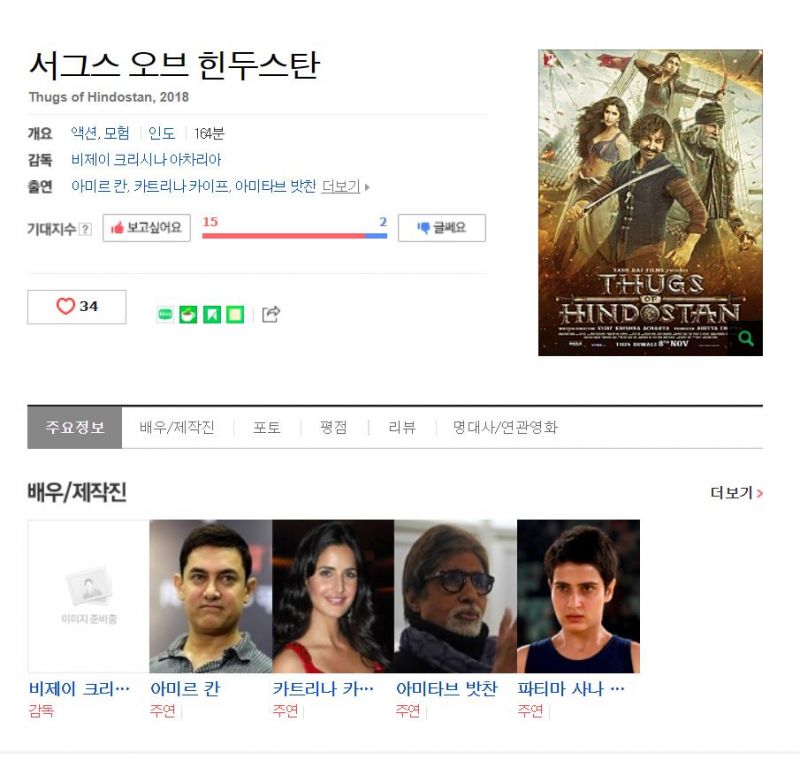The height and width of the screenshot is (767, 800).
Task: Open the share arrow icon
Action: (x=271, y=314)
